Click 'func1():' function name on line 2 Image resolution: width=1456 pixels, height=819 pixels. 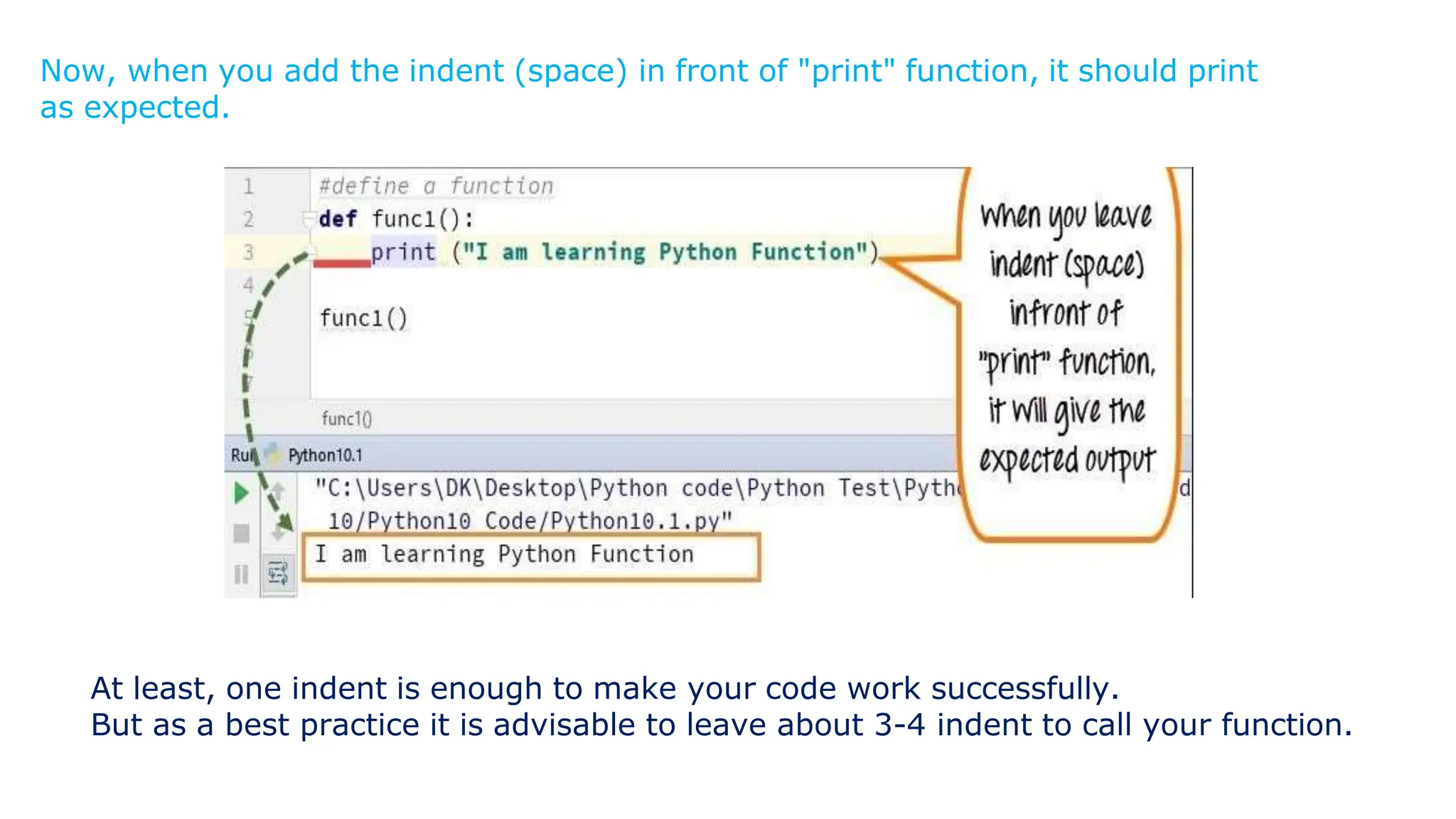point(422,219)
